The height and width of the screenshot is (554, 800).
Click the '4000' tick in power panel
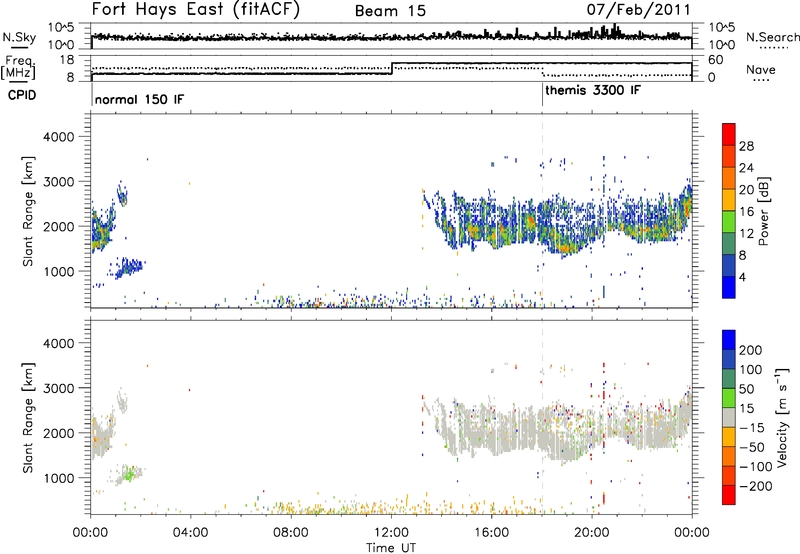tap(58, 137)
